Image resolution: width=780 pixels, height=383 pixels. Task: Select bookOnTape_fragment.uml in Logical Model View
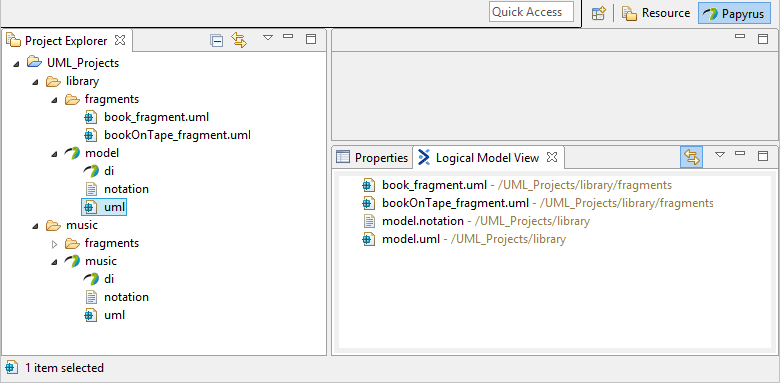coord(548,203)
